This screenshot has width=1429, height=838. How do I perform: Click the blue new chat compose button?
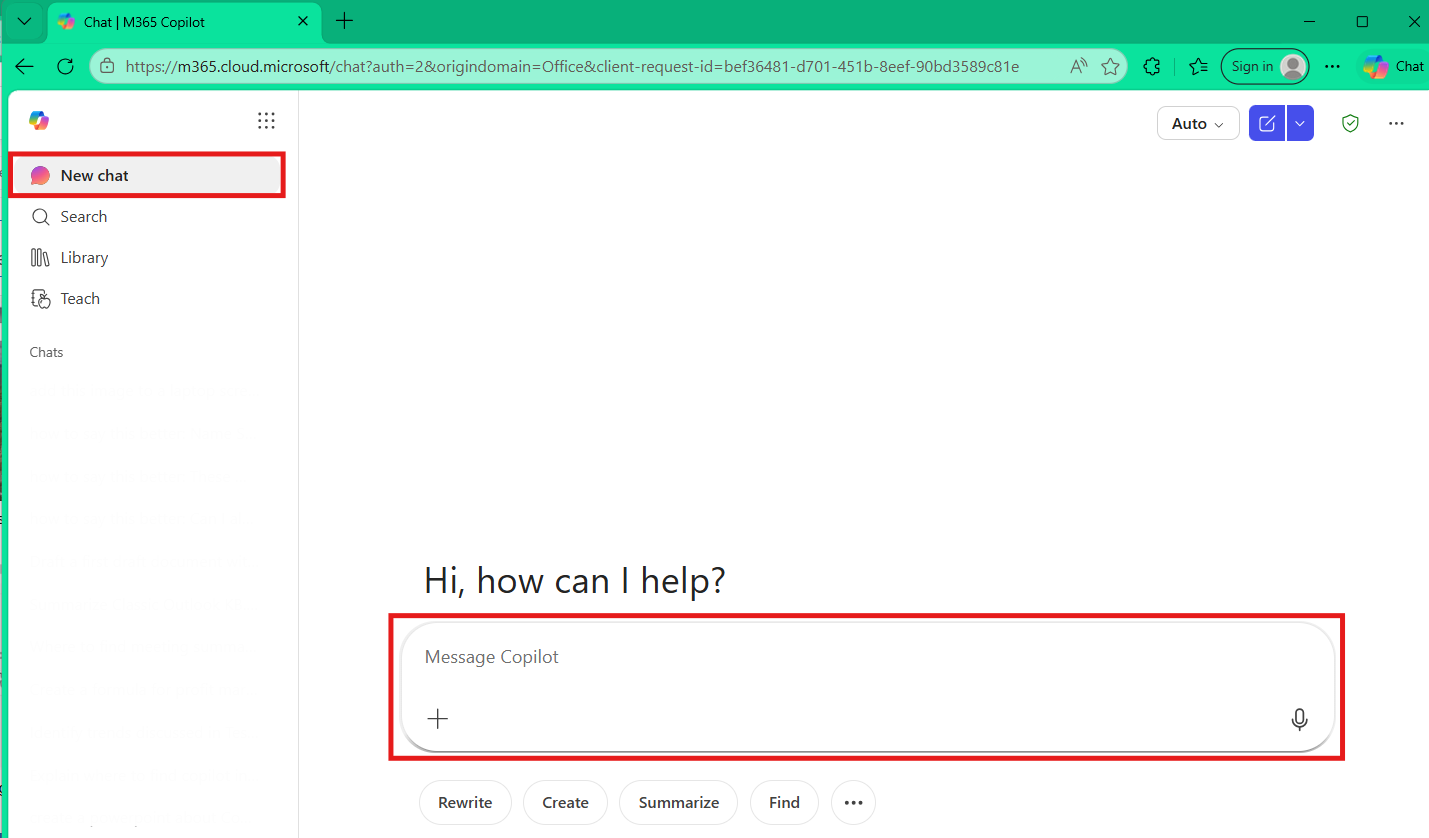pos(1267,124)
